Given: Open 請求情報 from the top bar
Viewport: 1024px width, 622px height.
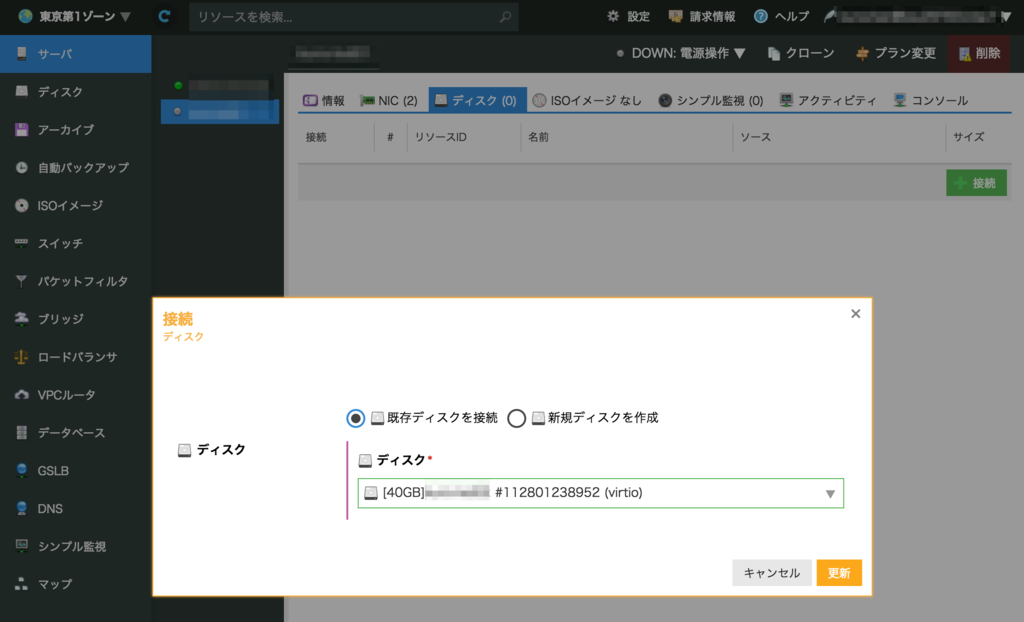Looking at the screenshot, I should tap(702, 17).
